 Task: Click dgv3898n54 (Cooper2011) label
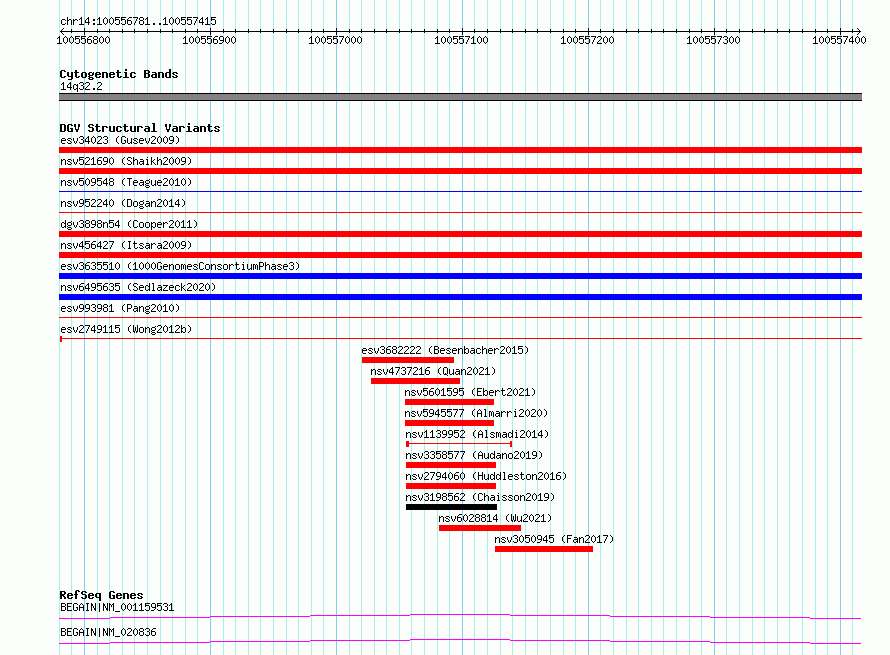(x=129, y=224)
